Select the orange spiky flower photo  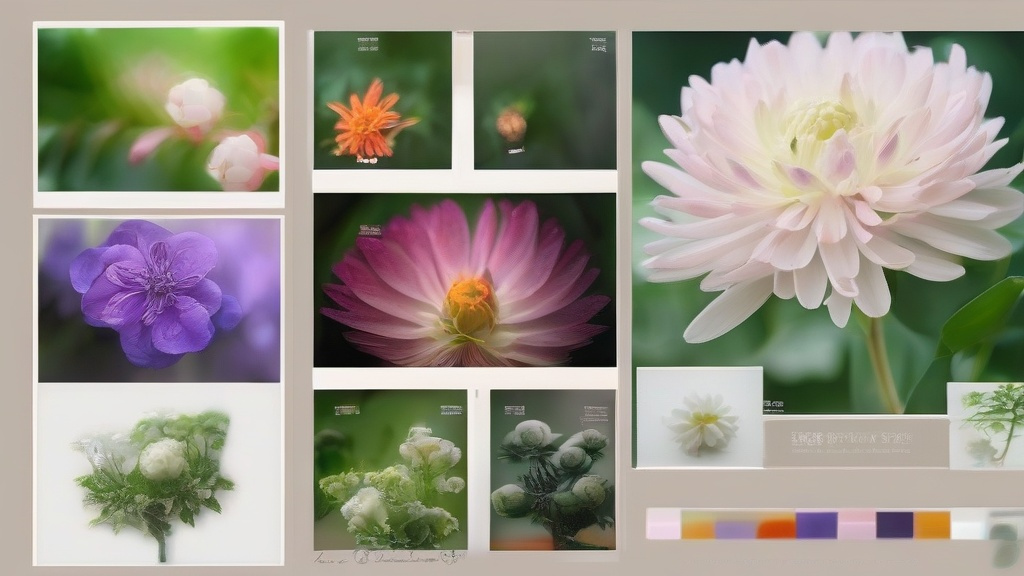383,100
